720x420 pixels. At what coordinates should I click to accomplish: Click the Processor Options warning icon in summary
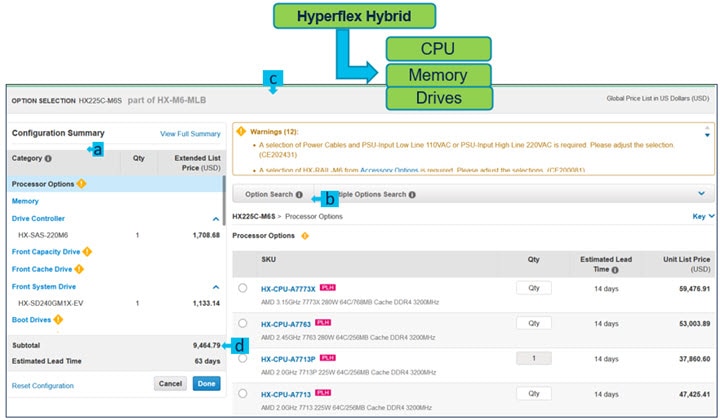(82, 184)
